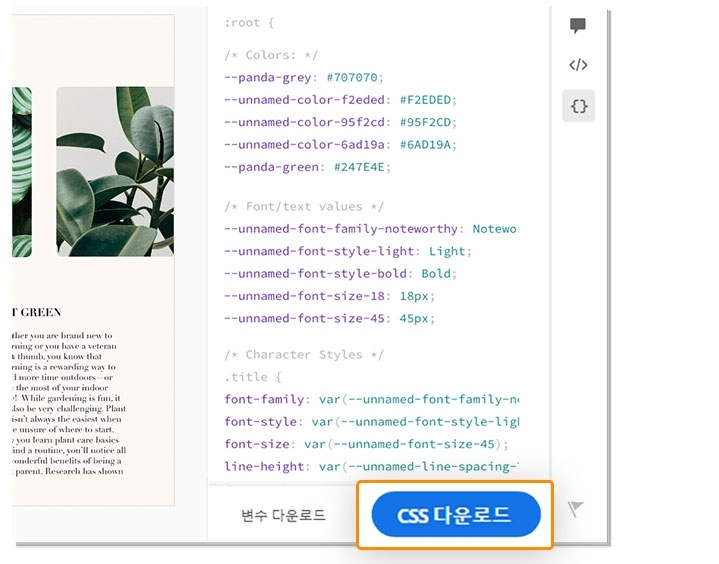
Task: Click the rubber plant photo thumbnail
Action: click(115, 171)
